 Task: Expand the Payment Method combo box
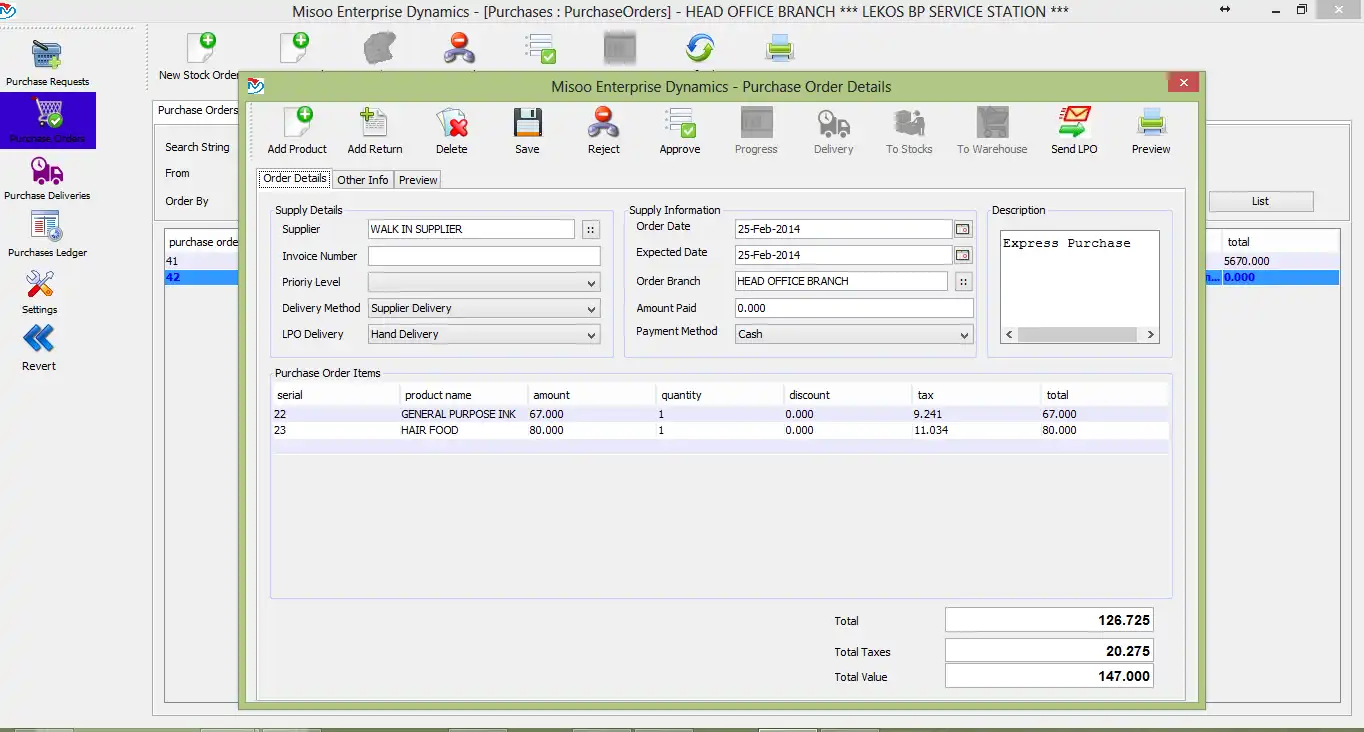(964, 335)
